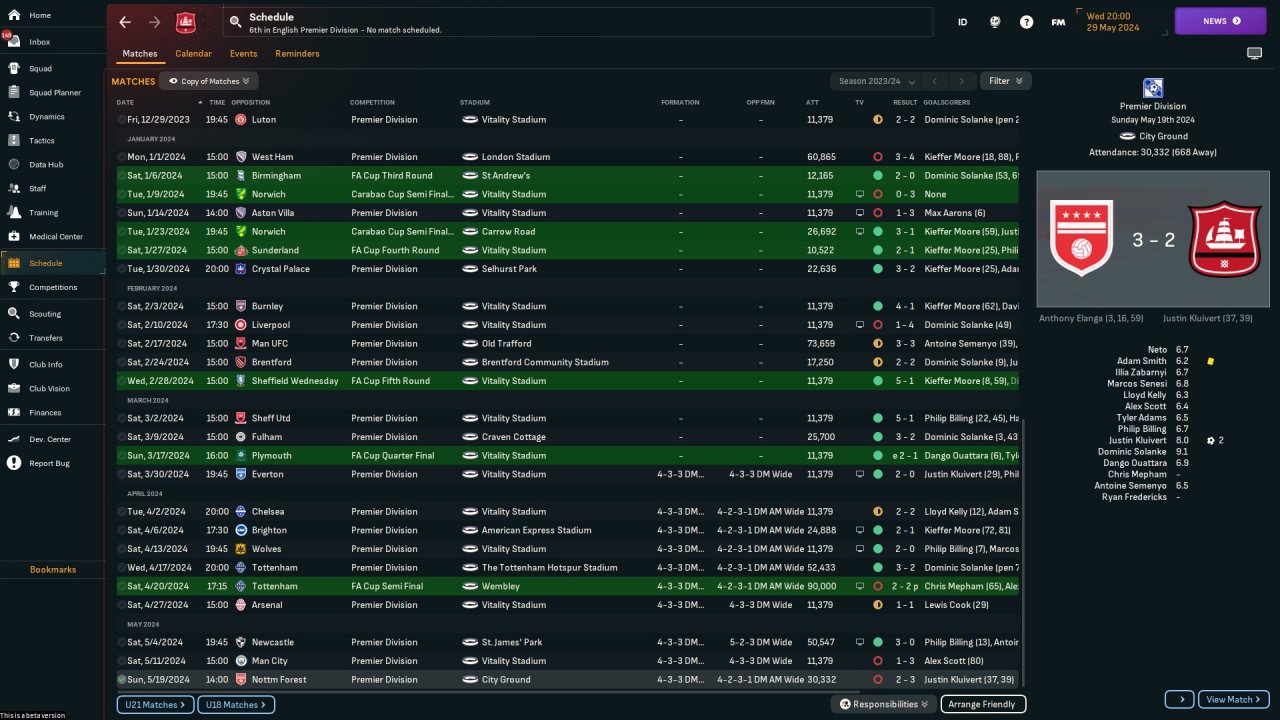Click the TV icon on the Liverpool row

click(859, 325)
